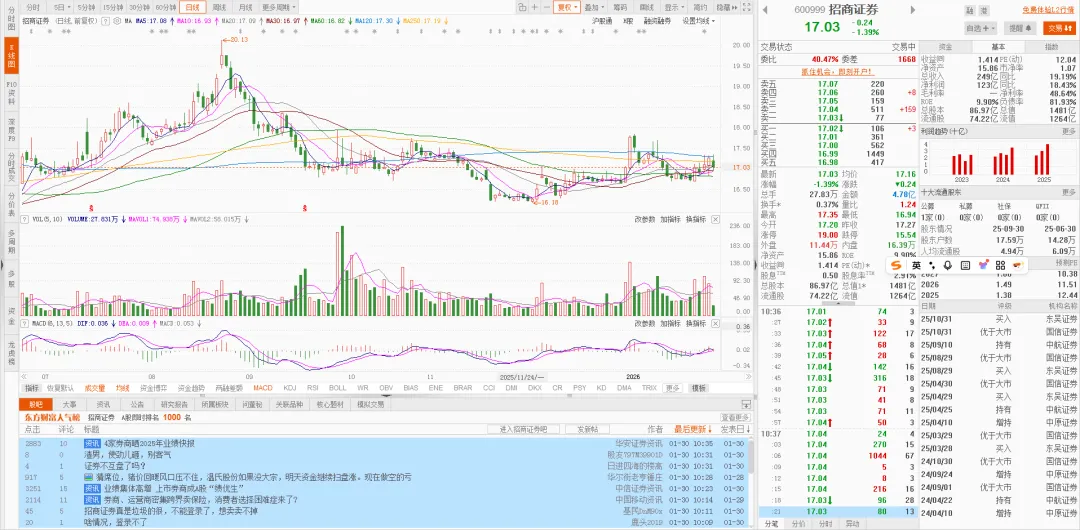Open the 公告 announcements tab
The image size is (1080, 530).
click(137, 405)
